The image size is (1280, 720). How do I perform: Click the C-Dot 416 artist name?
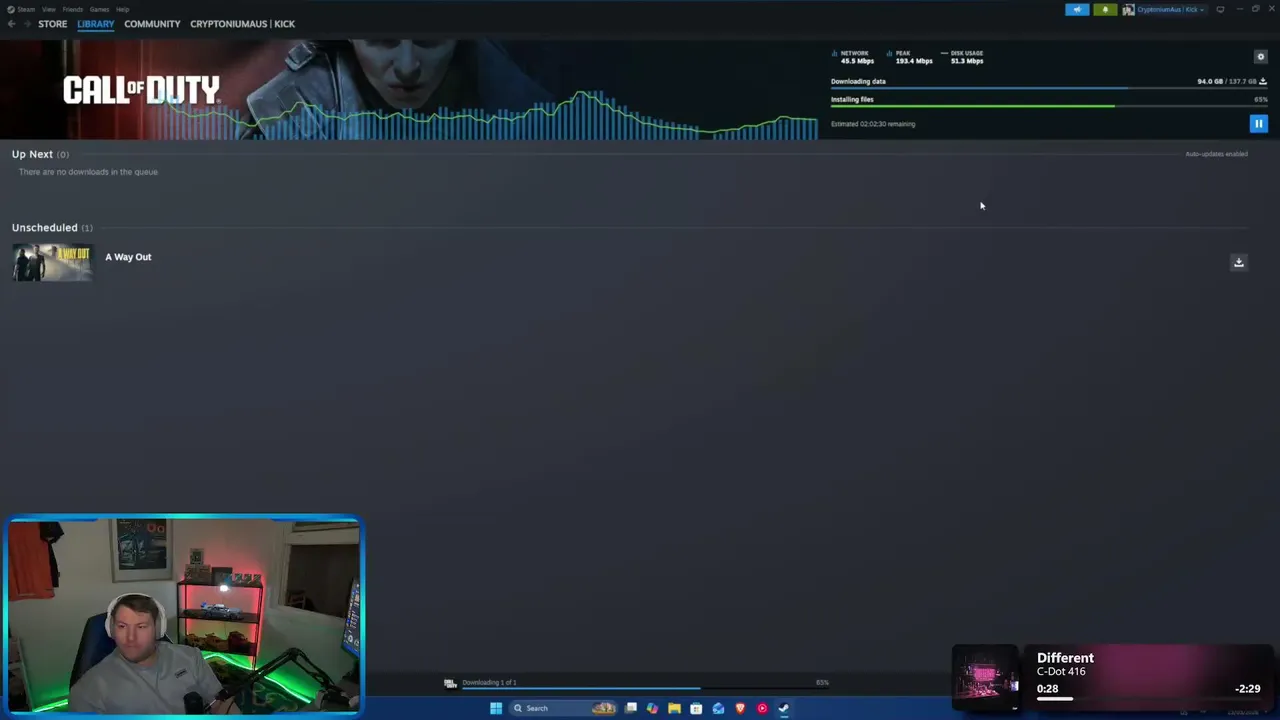click(x=1061, y=671)
